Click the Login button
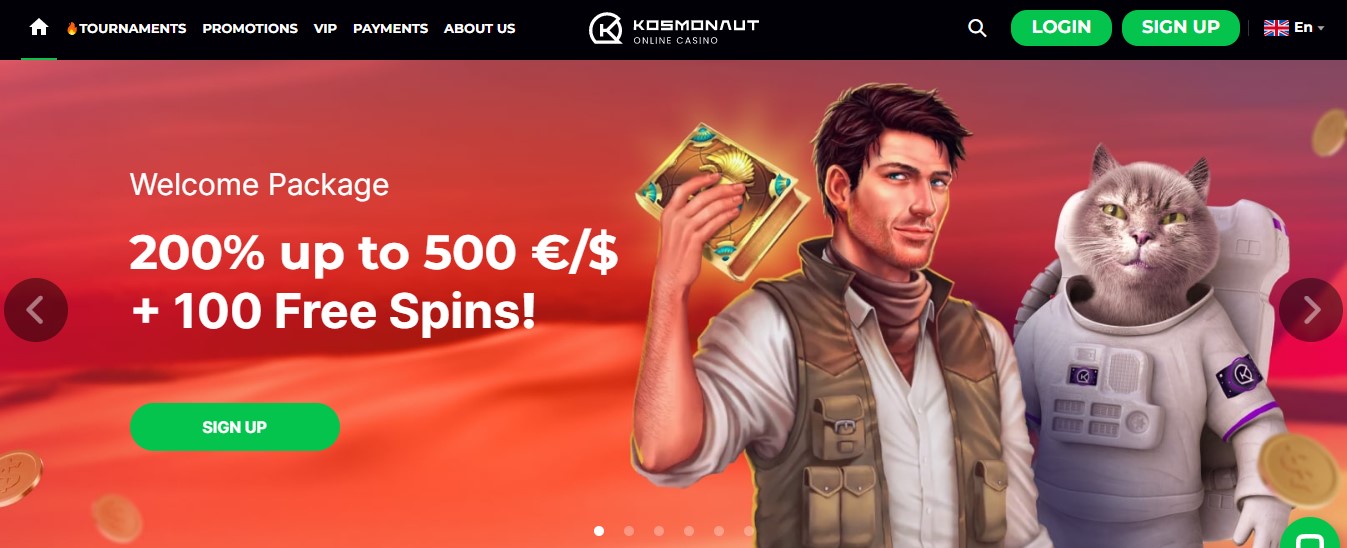 point(1061,27)
